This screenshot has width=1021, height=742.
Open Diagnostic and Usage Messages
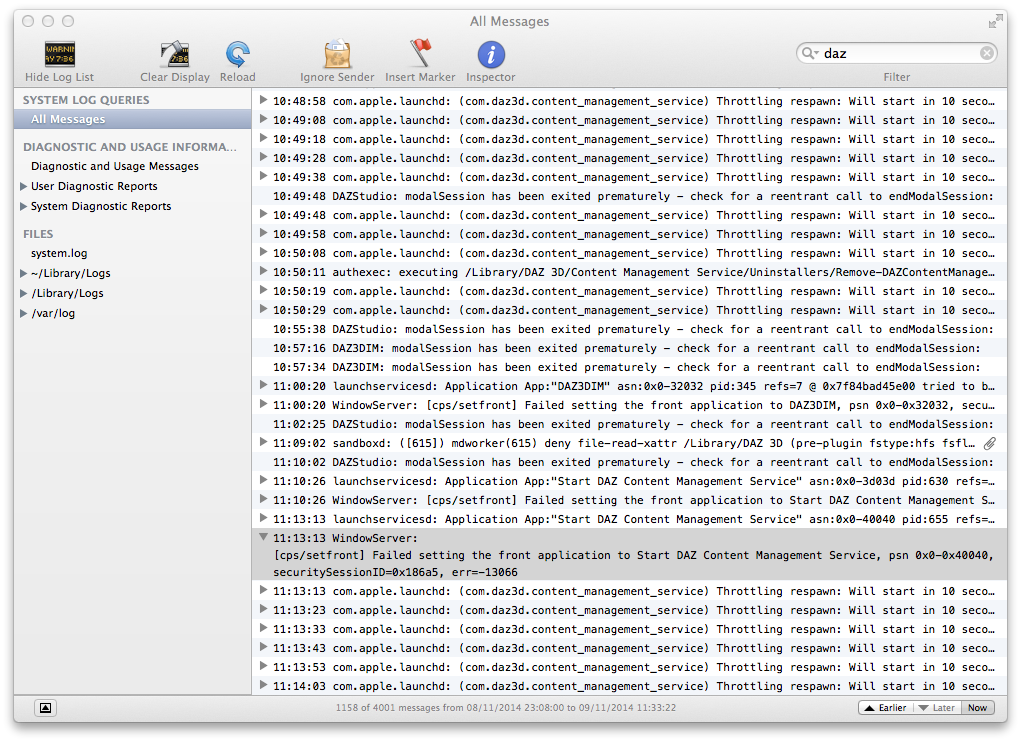(115, 167)
